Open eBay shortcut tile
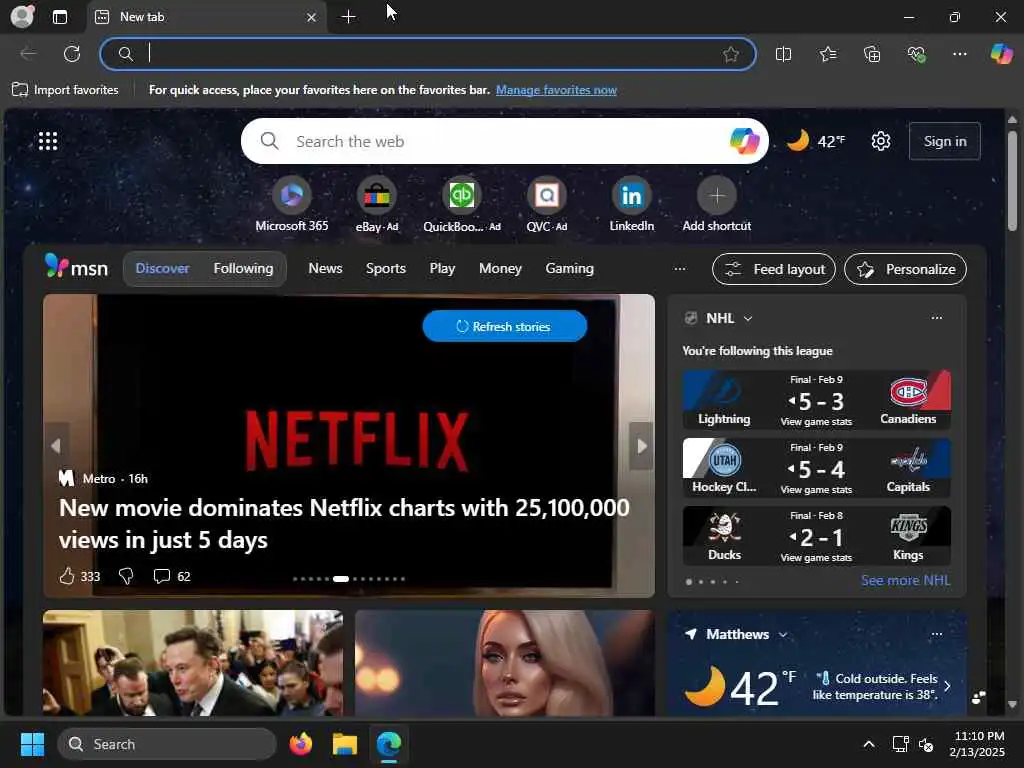Screen dimensions: 1024x768 (x=377, y=204)
